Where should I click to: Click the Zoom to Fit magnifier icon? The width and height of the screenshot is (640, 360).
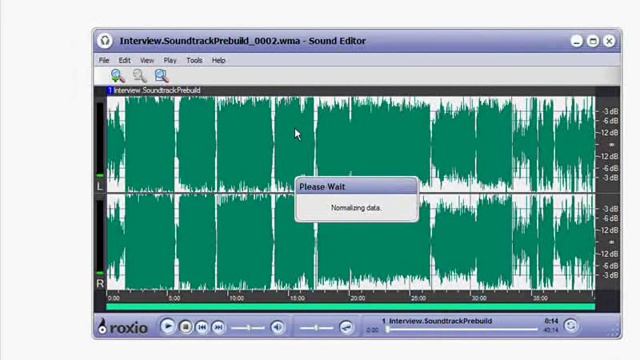click(161, 76)
